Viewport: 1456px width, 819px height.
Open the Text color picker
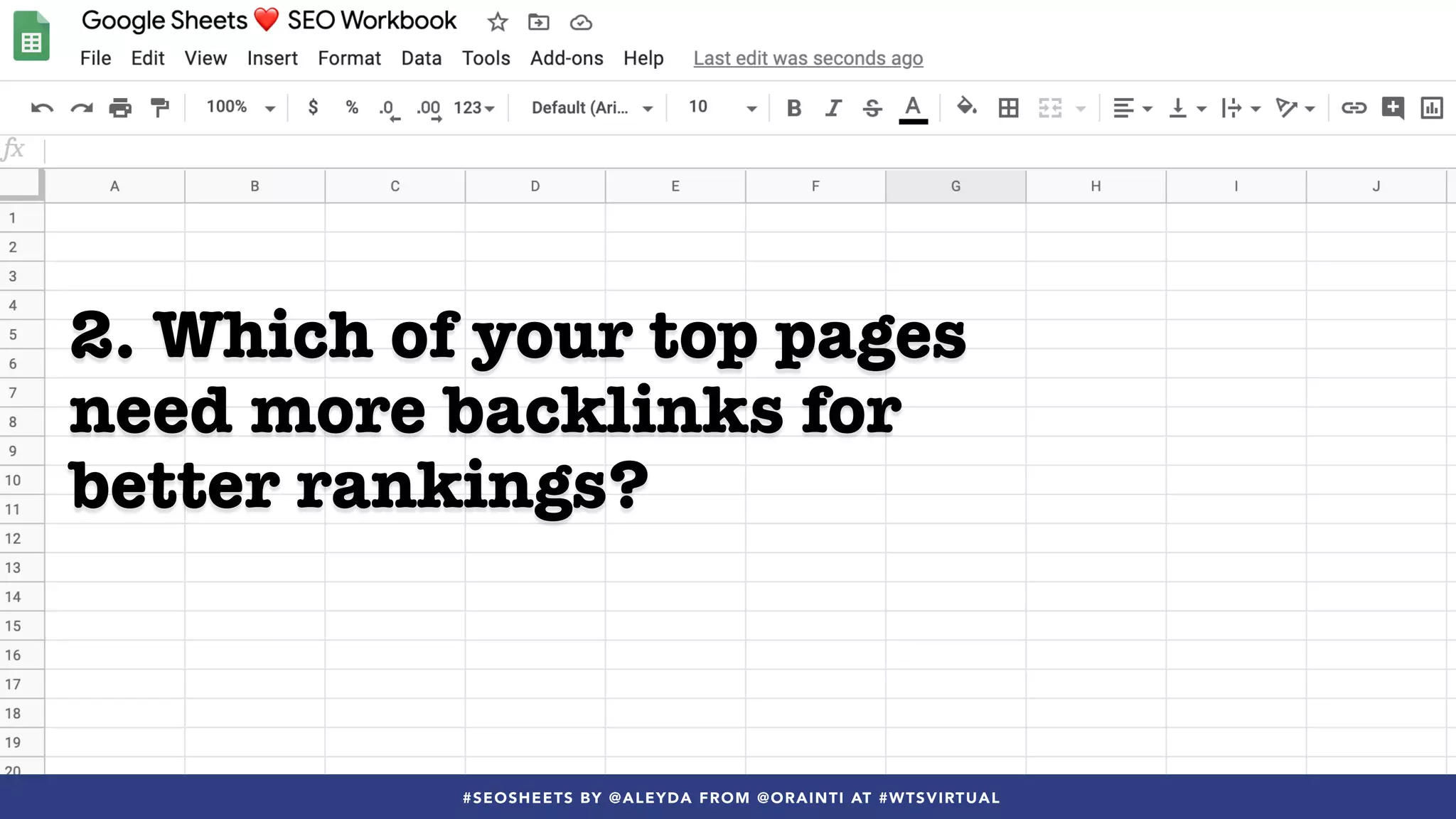point(914,107)
